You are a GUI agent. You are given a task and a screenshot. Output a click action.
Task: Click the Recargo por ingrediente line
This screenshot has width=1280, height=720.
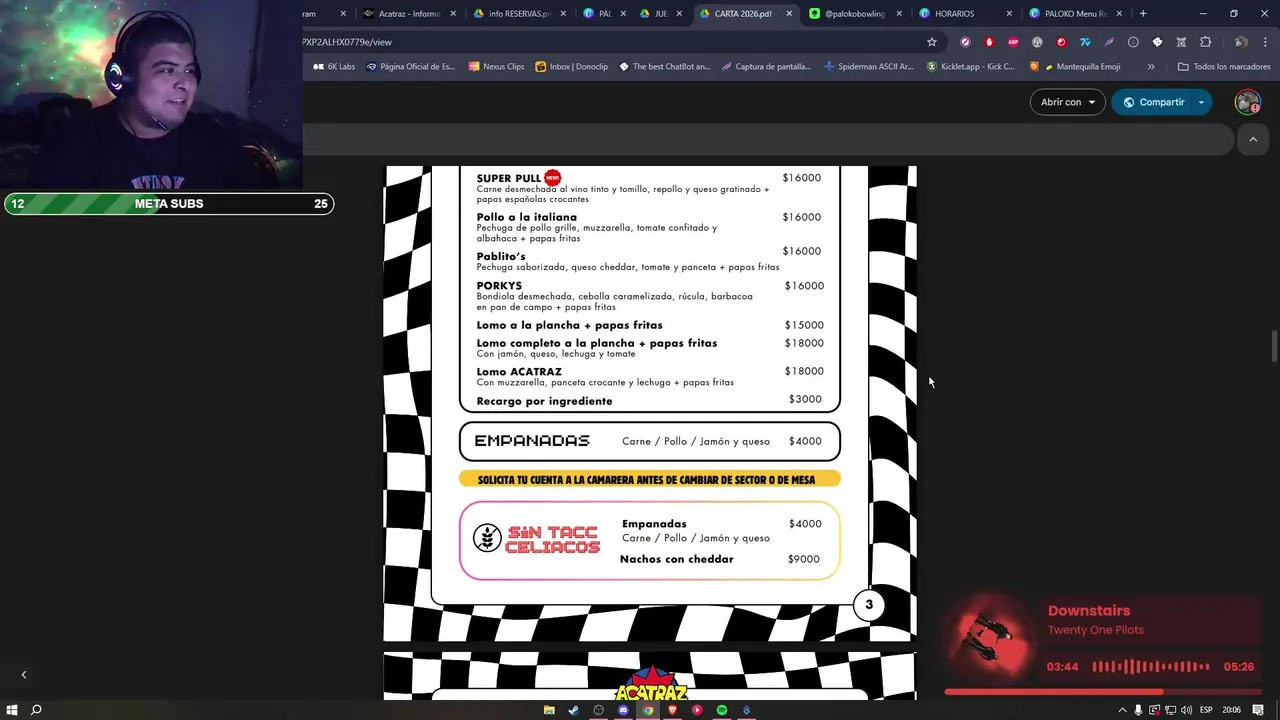[544, 401]
